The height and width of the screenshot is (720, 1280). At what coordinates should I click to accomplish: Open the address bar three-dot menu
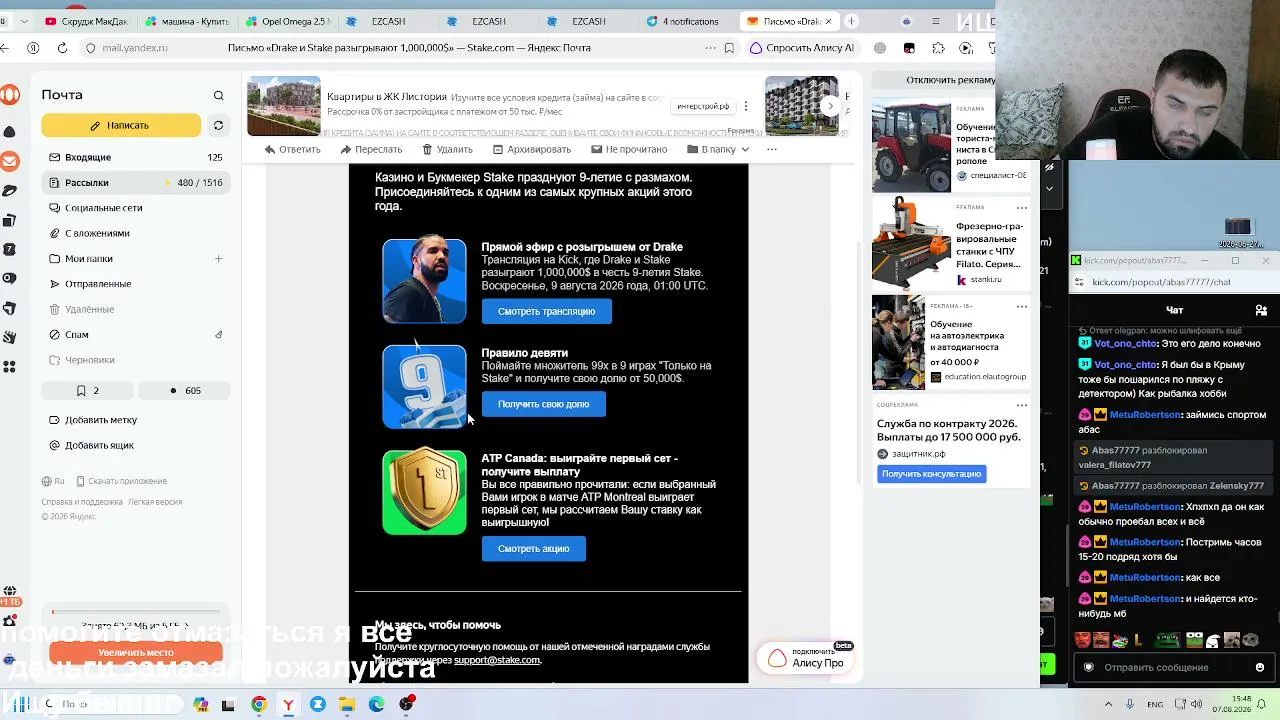click(710, 48)
